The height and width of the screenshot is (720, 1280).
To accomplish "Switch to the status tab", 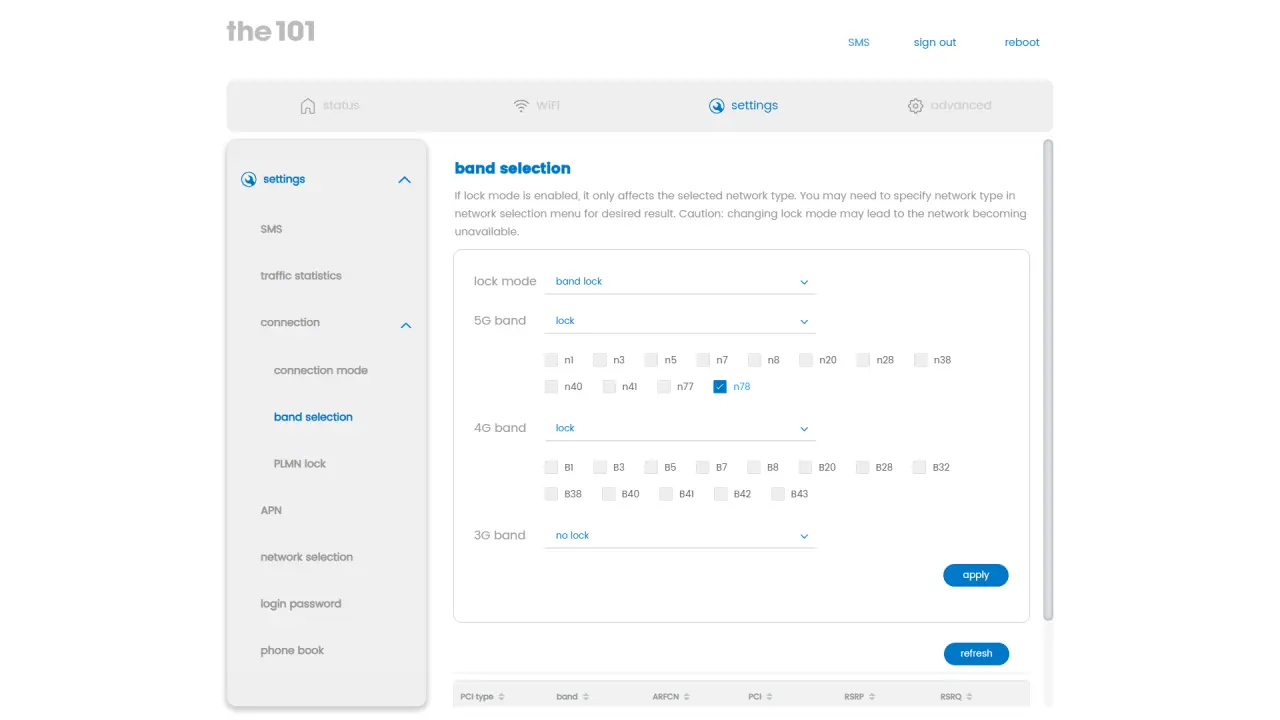I will tap(330, 106).
